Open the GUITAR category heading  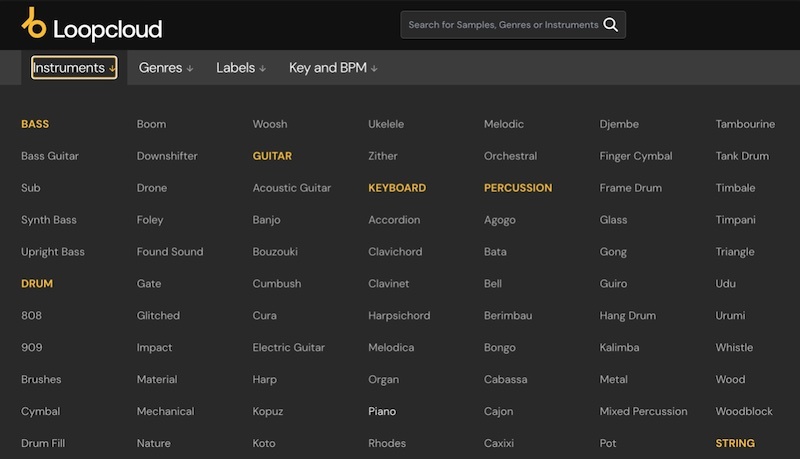pyautogui.click(x=272, y=156)
